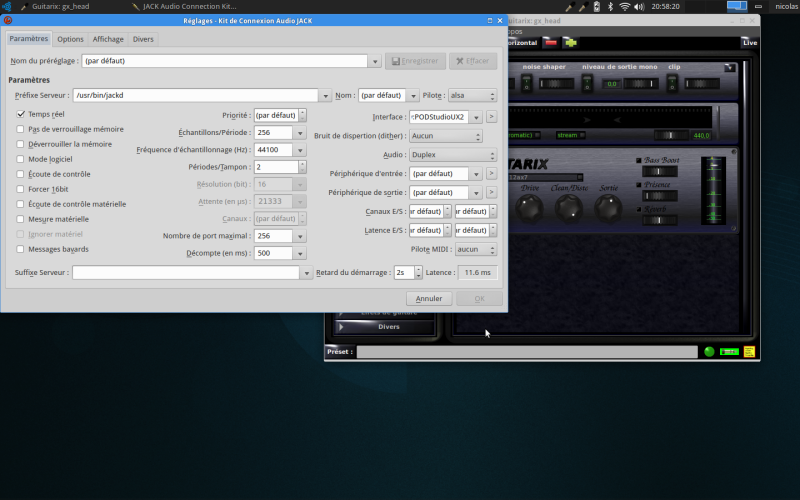Open the Audio Duplex dropdown
Screen dimensions: 800x500
coord(453,155)
